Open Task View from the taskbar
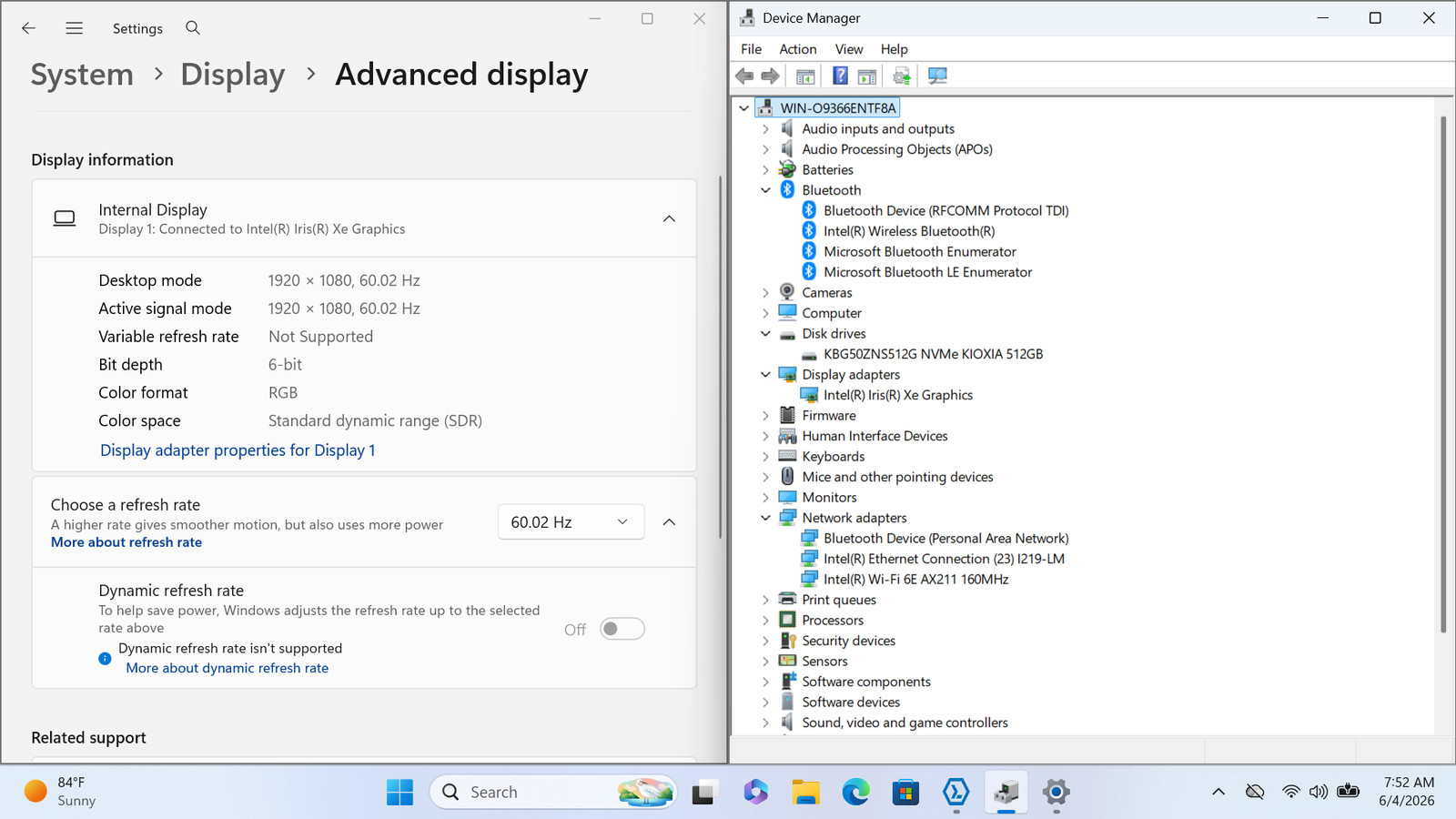The width and height of the screenshot is (1456, 819). pos(703,793)
